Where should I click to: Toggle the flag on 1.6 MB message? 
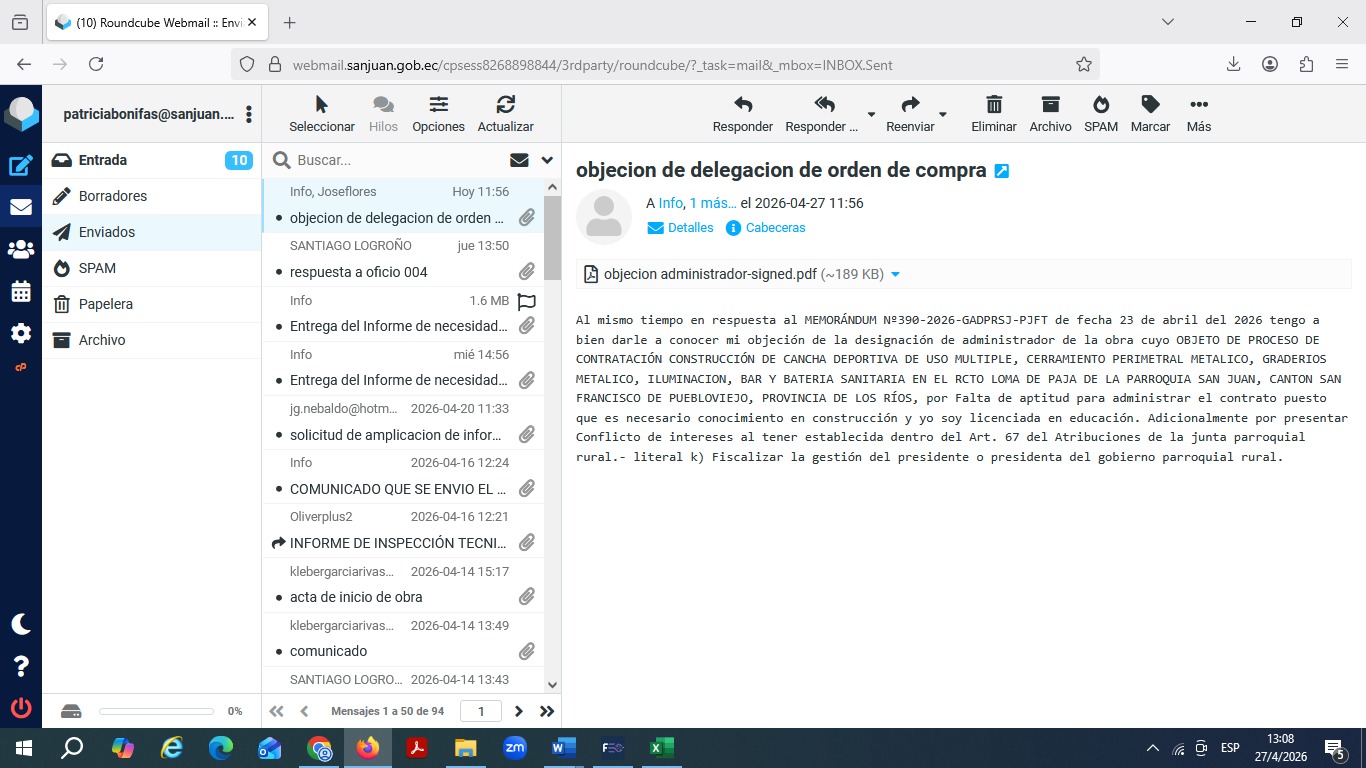[x=527, y=301]
